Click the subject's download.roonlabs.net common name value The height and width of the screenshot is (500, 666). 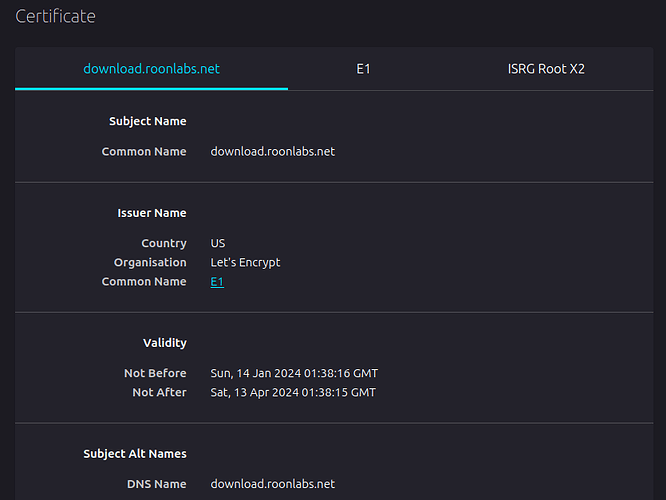pos(273,152)
